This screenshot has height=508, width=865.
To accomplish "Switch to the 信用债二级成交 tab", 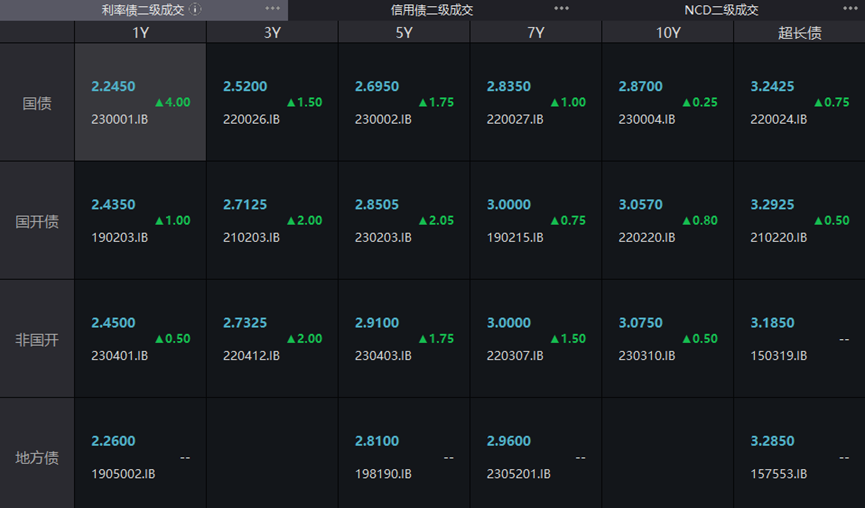I will point(431,10).
